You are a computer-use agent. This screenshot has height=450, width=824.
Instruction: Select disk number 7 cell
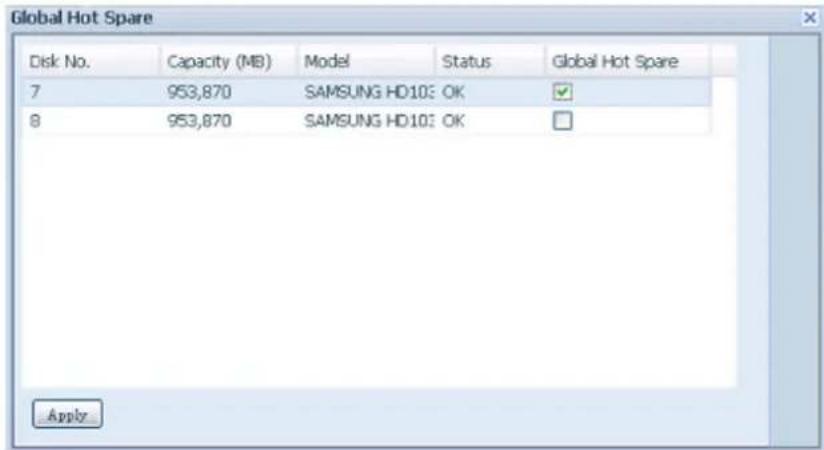90,92
